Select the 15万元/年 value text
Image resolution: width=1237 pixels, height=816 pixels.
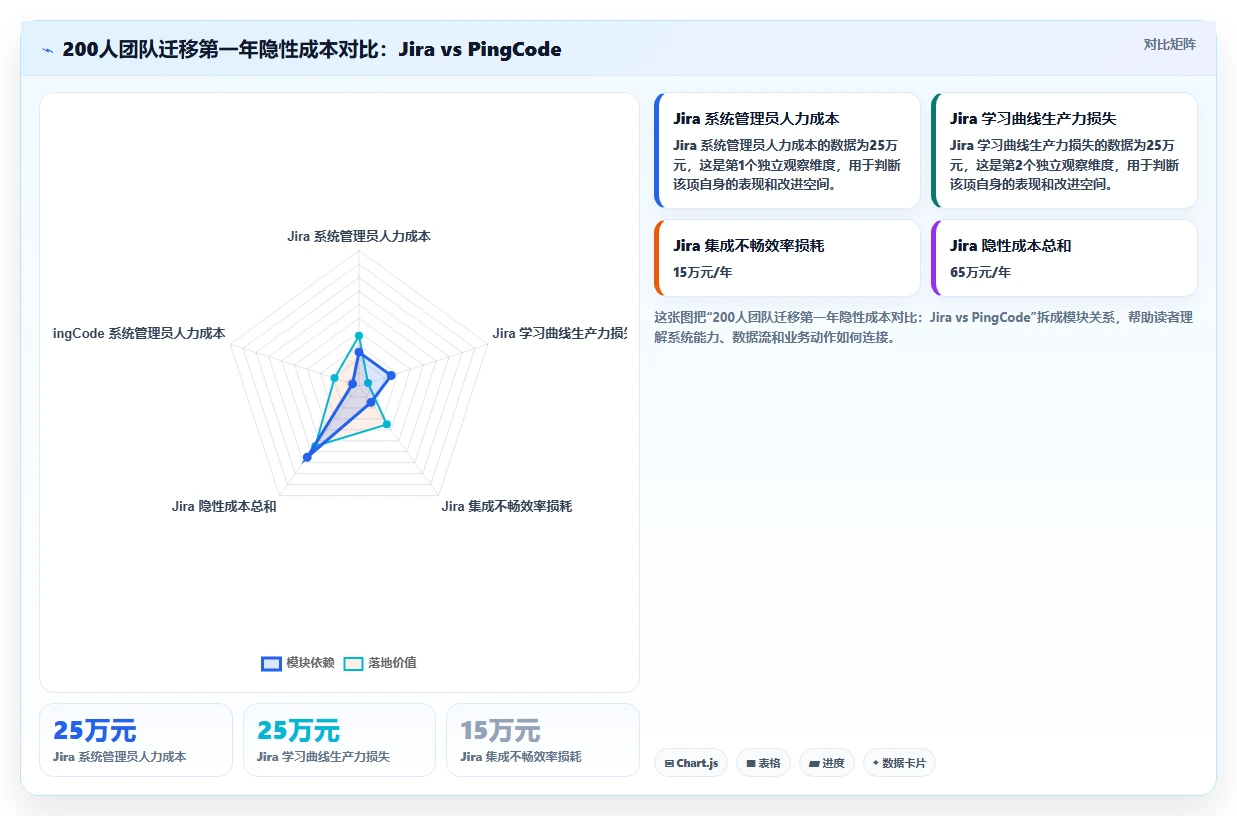703,272
